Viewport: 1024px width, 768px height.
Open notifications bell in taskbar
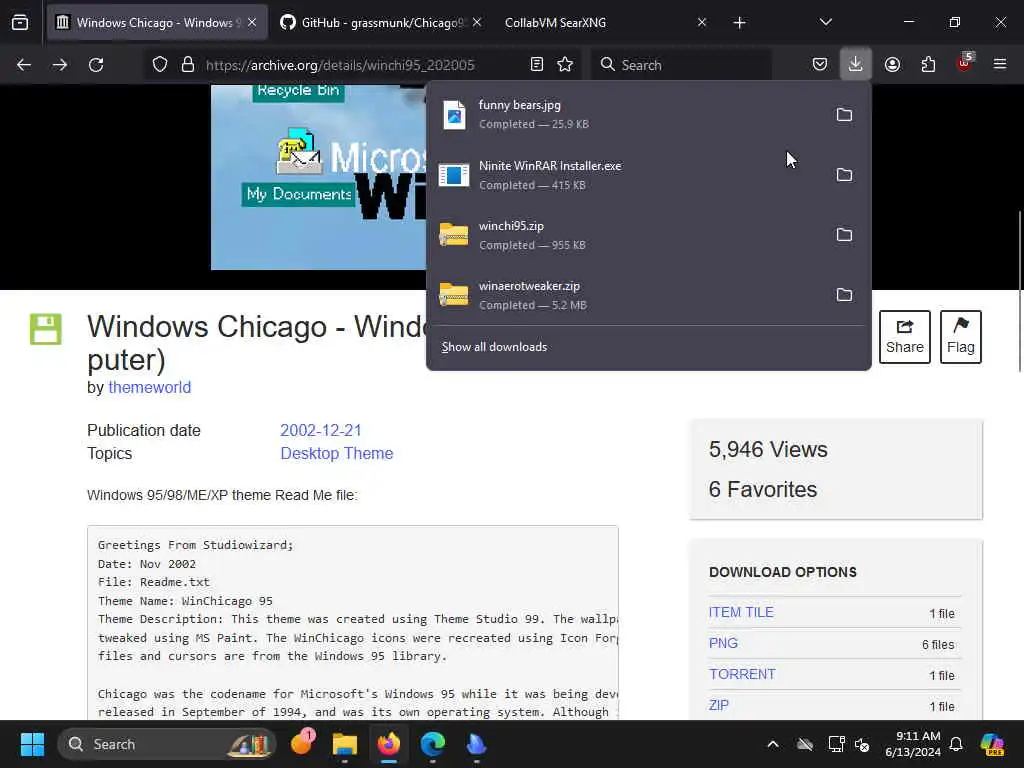956,744
